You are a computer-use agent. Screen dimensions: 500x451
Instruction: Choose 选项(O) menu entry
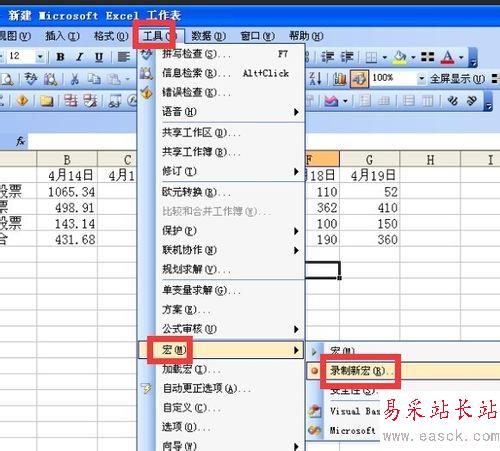[x=221, y=427]
